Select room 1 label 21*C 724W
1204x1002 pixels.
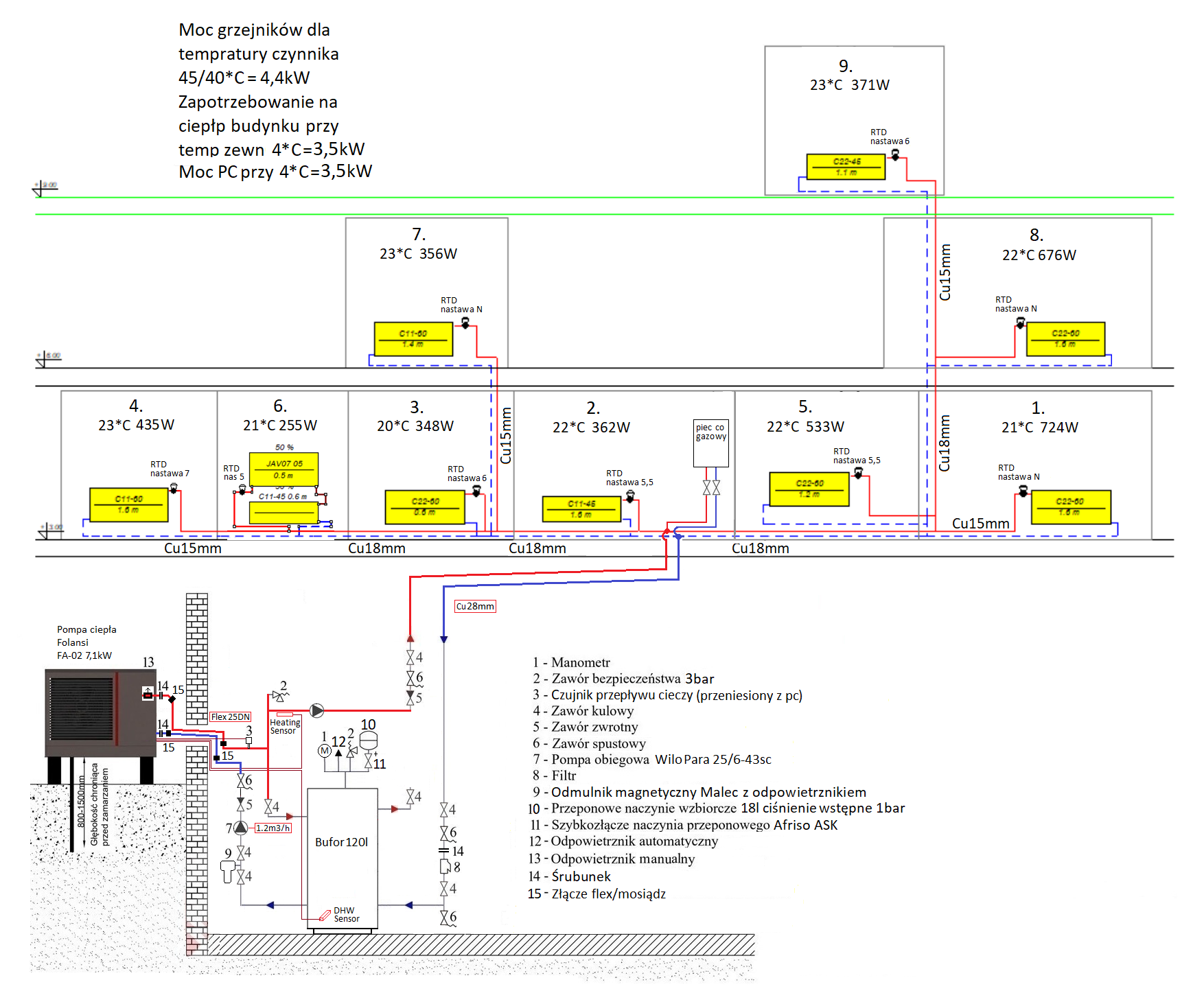coord(1039,427)
